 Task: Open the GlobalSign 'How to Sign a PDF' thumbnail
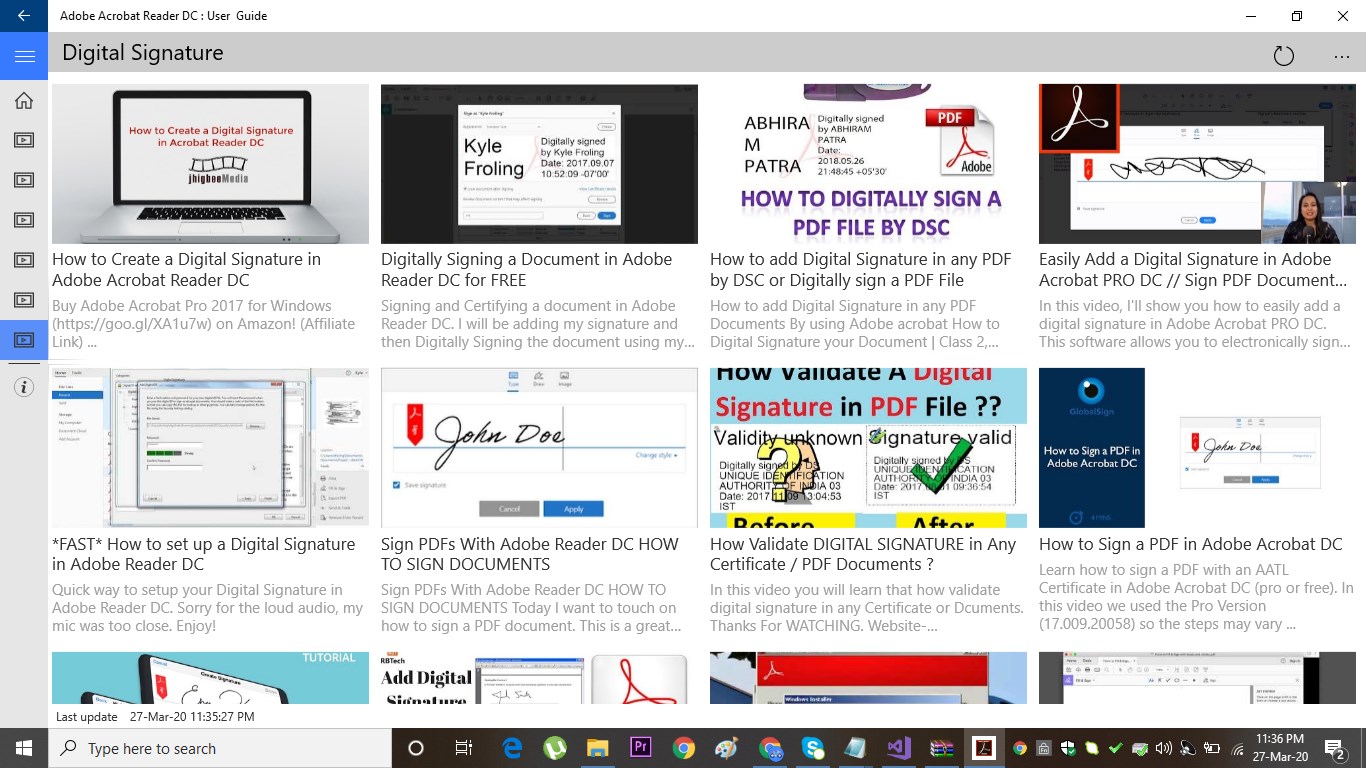(x=1197, y=448)
